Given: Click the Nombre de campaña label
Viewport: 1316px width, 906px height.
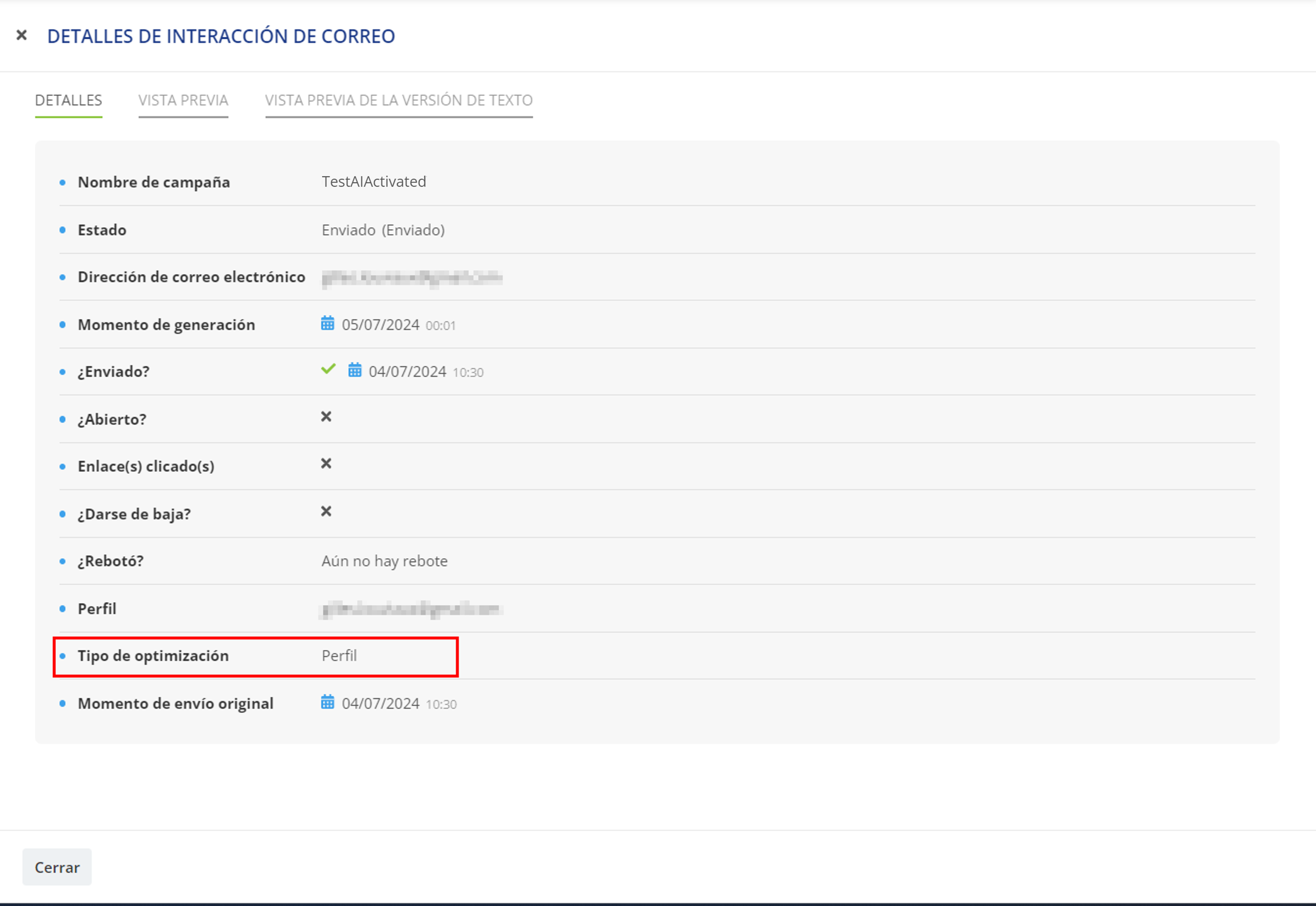Looking at the screenshot, I should click(154, 182).
